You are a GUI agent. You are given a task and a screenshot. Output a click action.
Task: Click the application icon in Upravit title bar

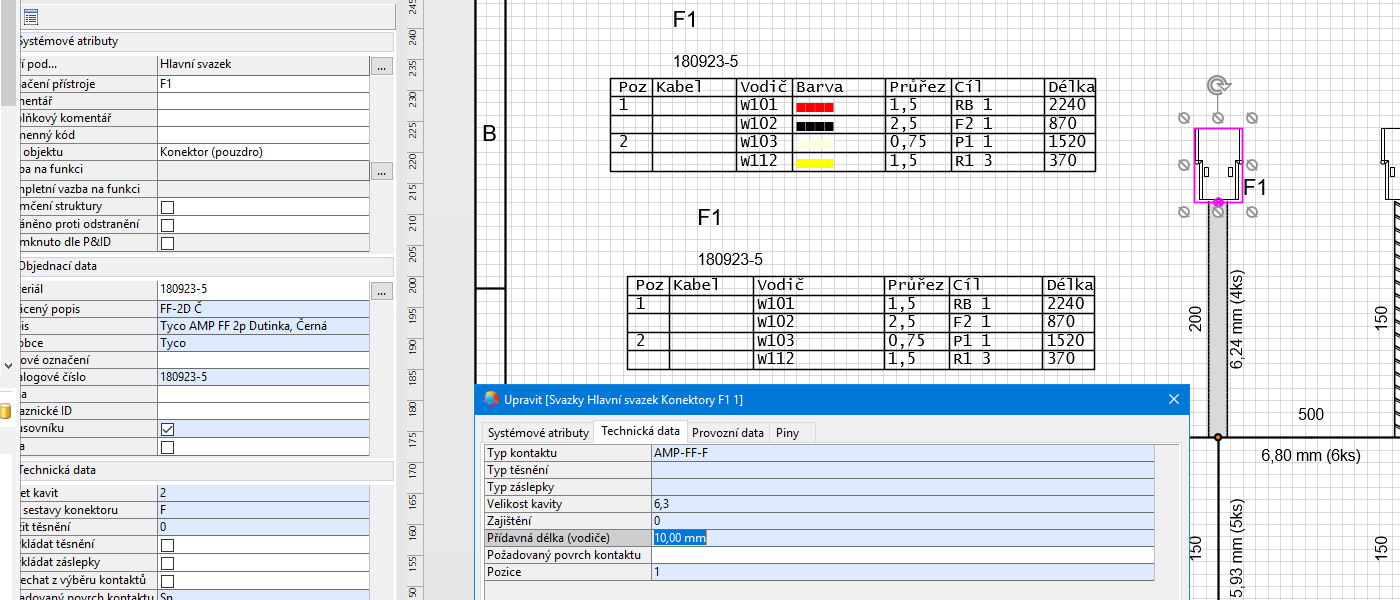pos(491,399)
